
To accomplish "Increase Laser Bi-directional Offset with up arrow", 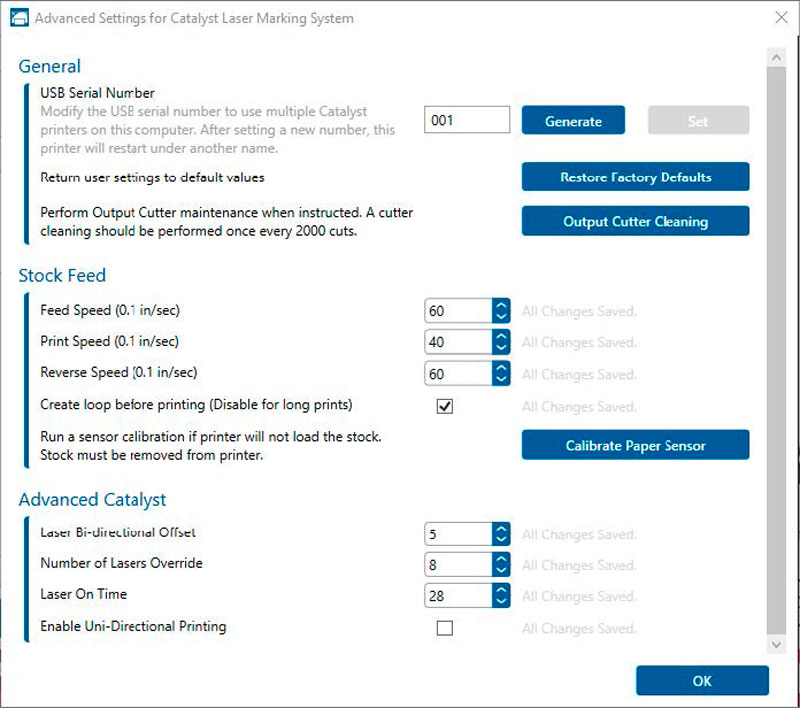I will pyautogui.click(x=501, y=528).
